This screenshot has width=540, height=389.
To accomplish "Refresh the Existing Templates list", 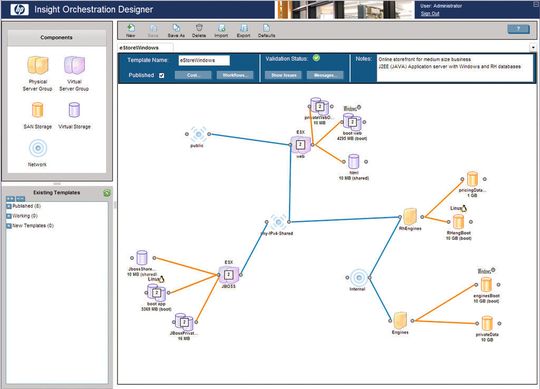I will point(107,193).
